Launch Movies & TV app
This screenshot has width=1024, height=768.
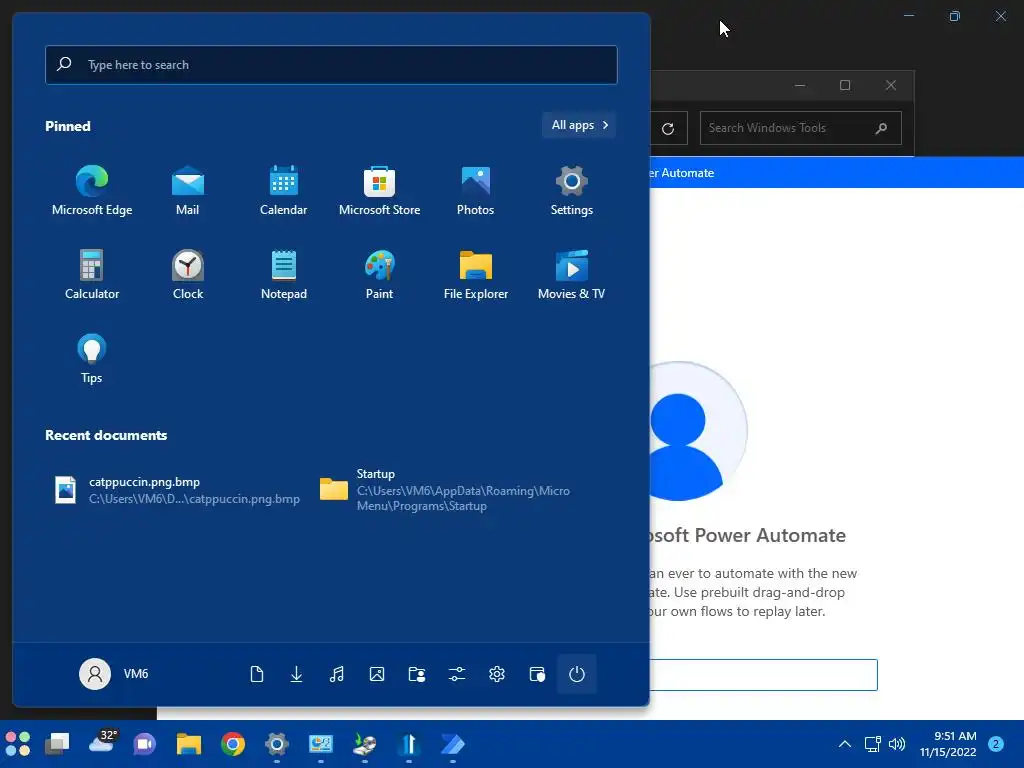pos(571,274)
